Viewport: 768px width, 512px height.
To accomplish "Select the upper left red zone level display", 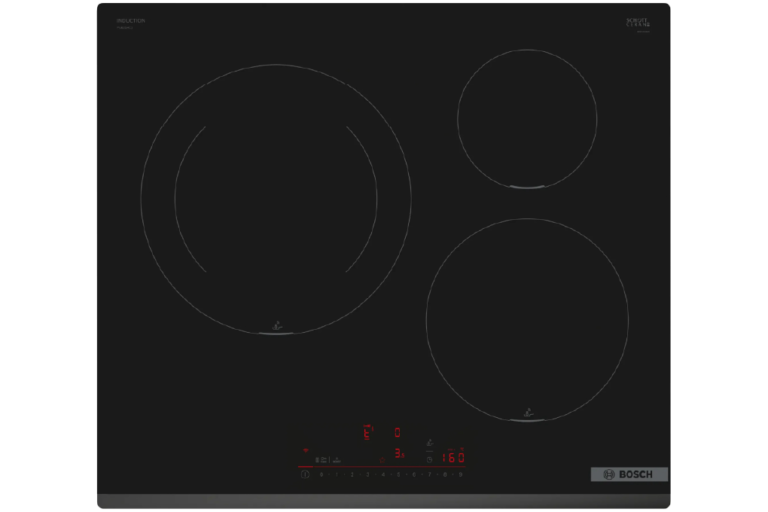I will pyautogui.click(x=367, y=432).
